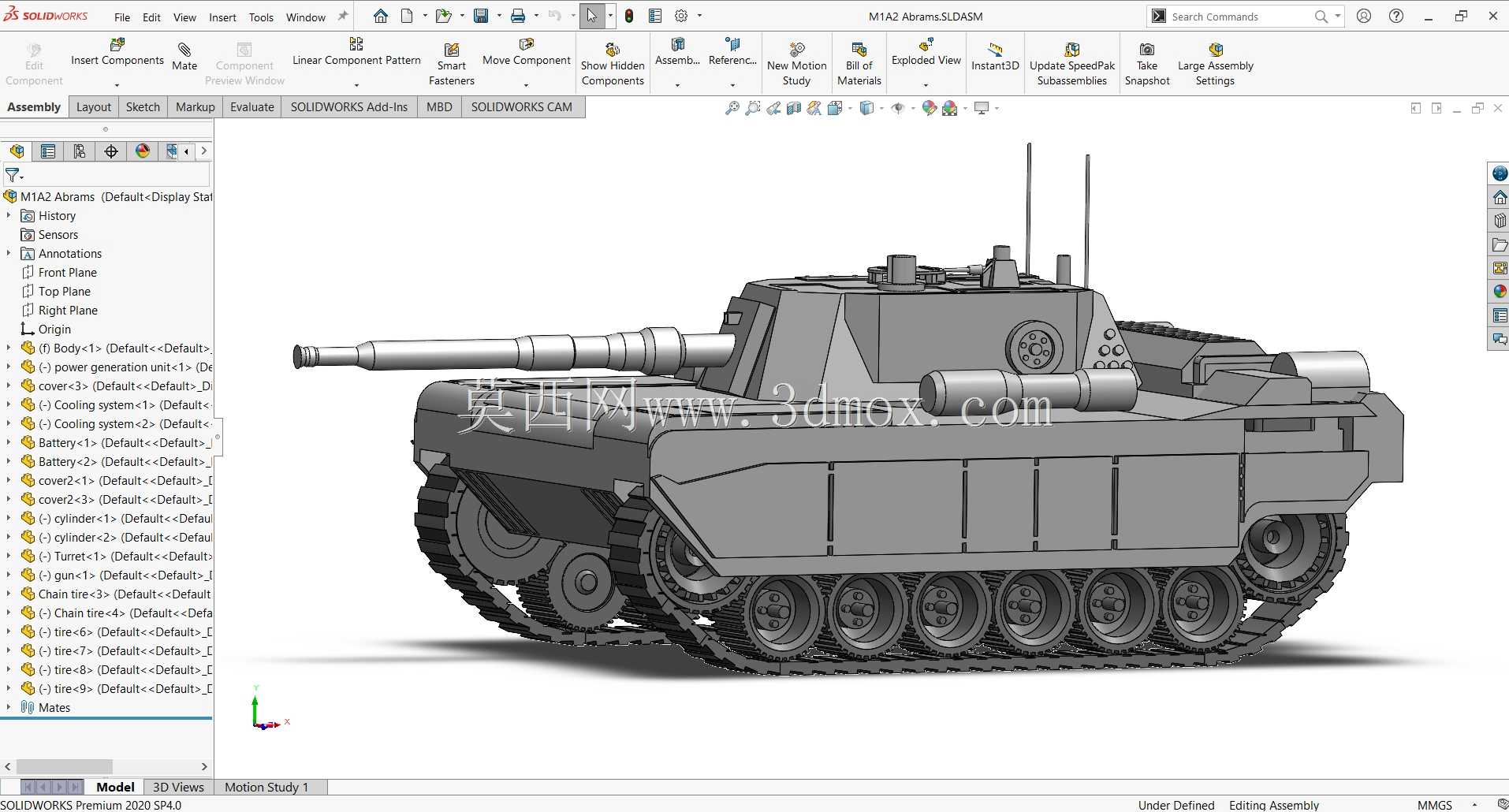Click the Exploded View tool
1509x812 pixels.
[x=926, y=53]
